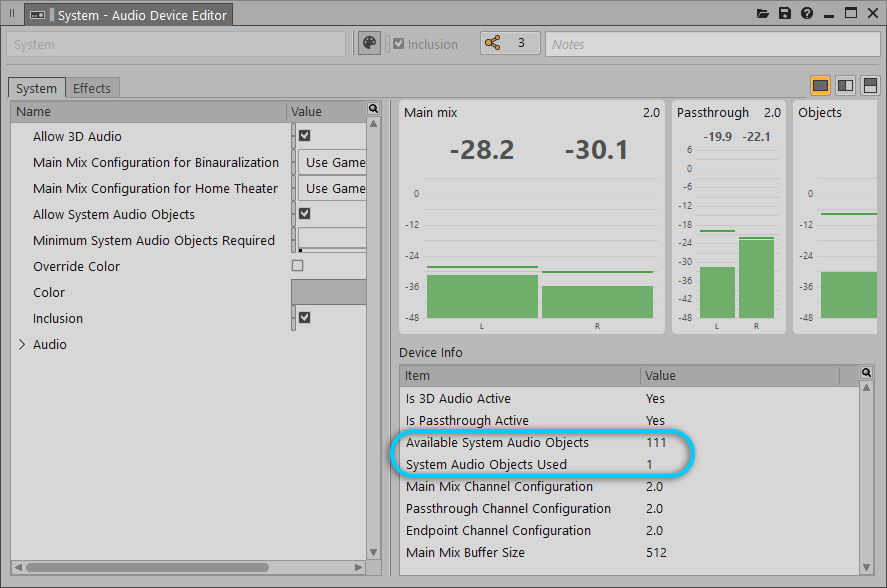Viewport: 887px width, 588px height.
Task: Click the gray Color swatch
Action: [328, 292]
